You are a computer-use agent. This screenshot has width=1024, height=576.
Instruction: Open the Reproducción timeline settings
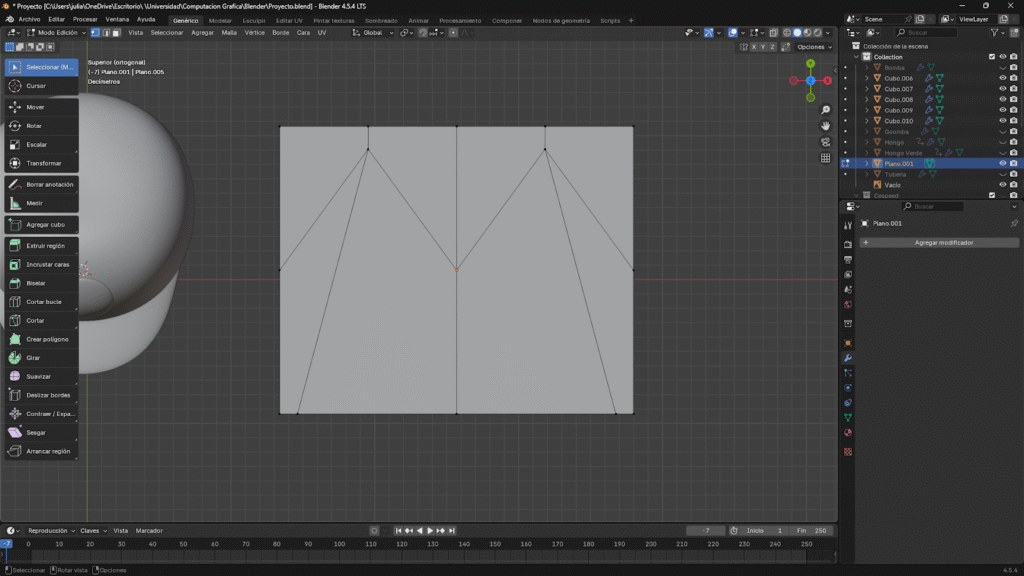[50, 531]
